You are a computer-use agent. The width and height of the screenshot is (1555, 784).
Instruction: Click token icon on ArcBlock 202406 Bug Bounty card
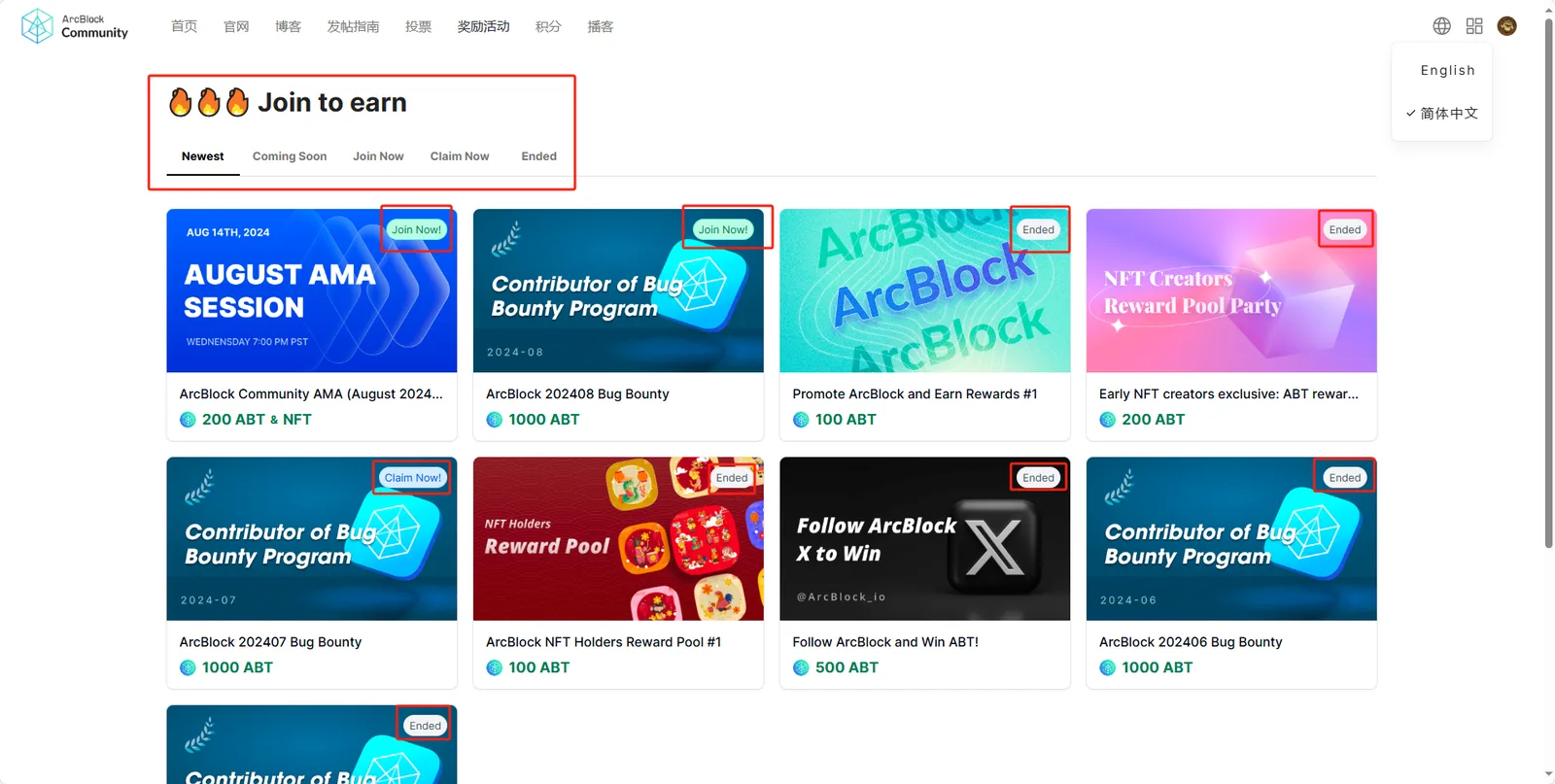point(1108,667)
